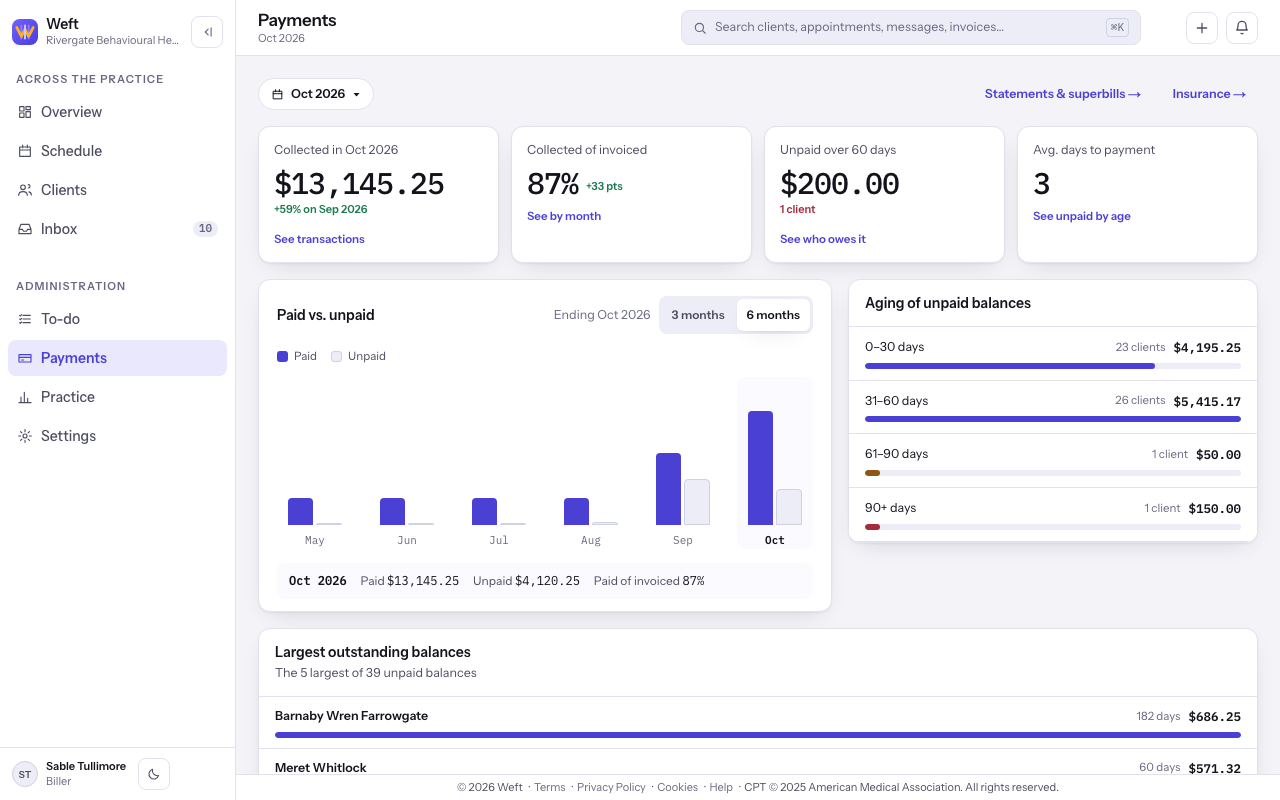
Task: Open the Oct 2026 month dropdown
Action: pyautogui.click(x=316, y=94)
